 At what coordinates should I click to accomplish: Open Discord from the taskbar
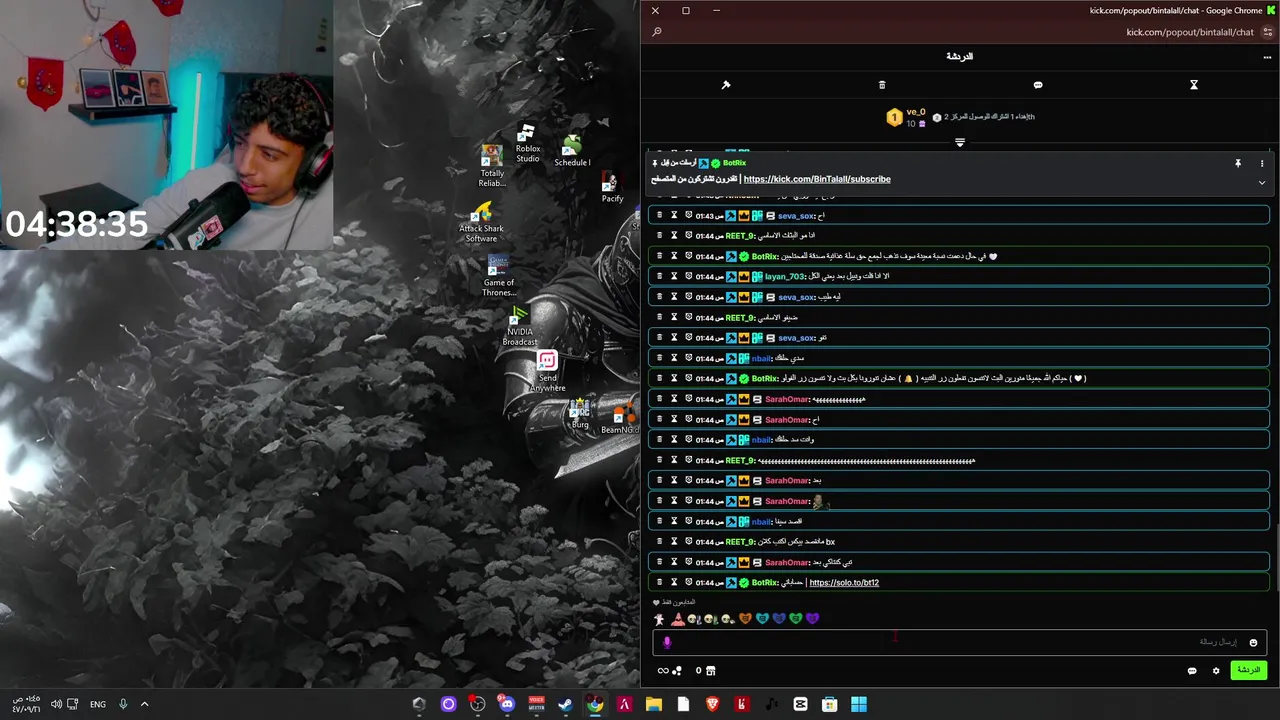point(507,704)
